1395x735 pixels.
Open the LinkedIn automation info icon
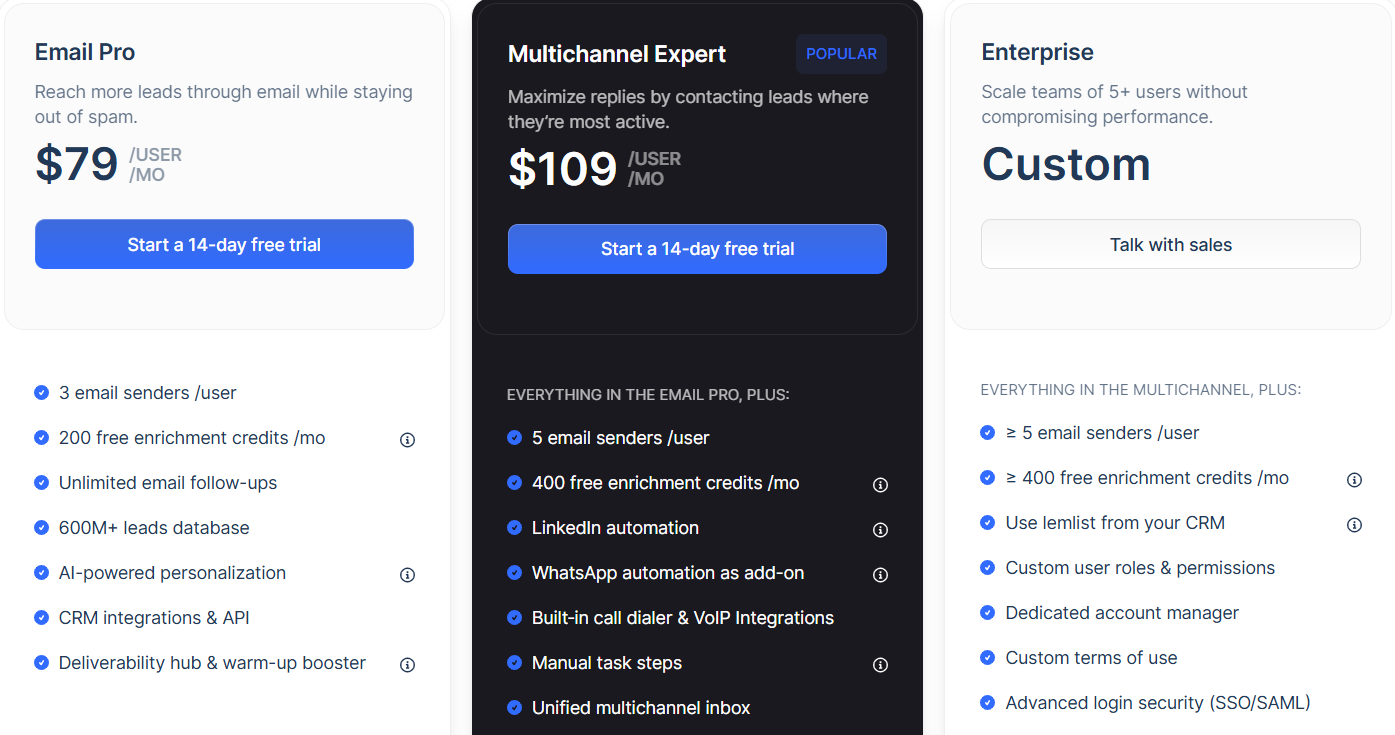(880, 529)
